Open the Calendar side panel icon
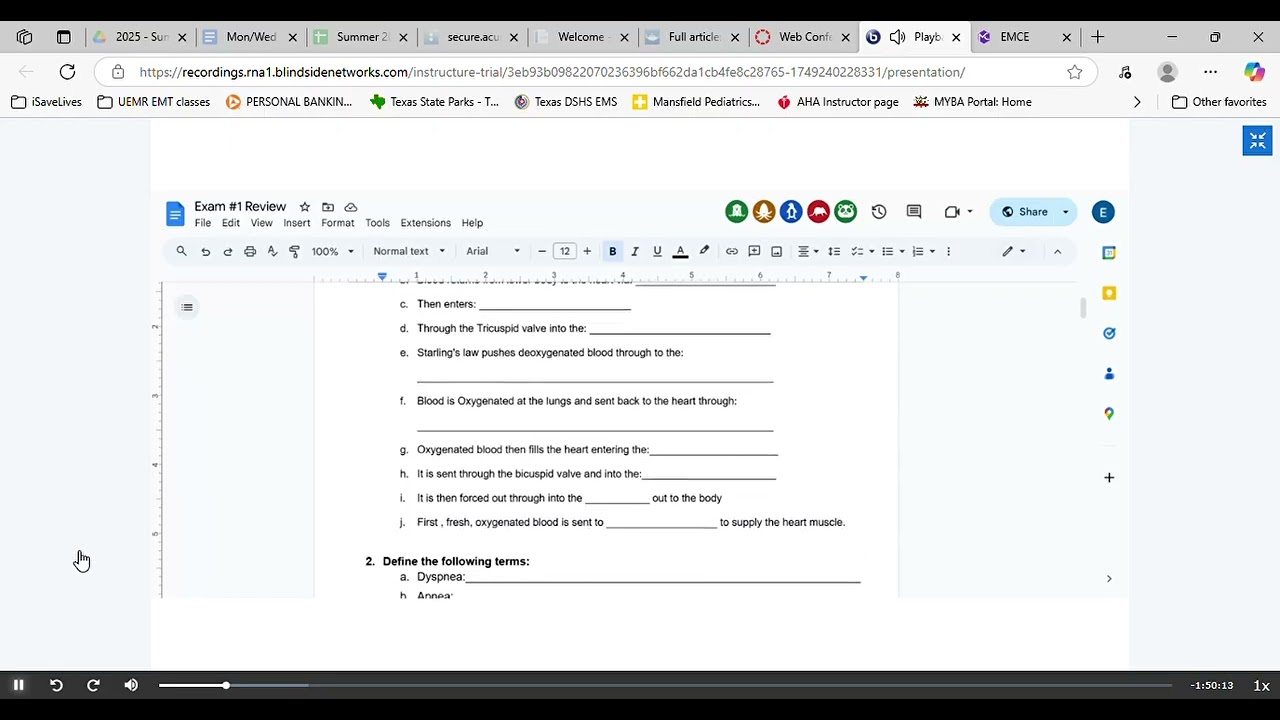Image resolution: width=1280 pixels, height=720 pixels. (x=1109, y=253)
